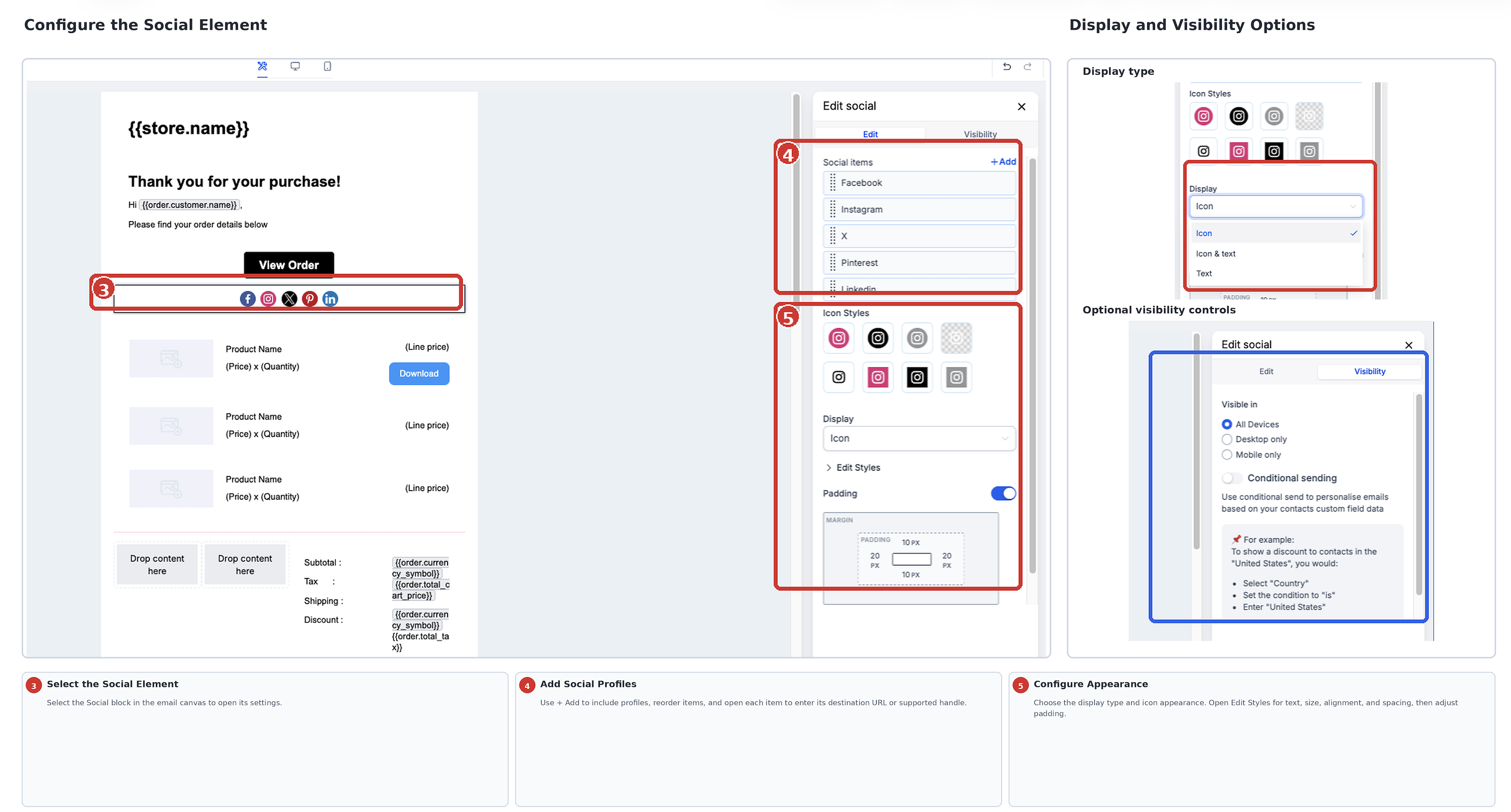The image size is (1511, 812).
Task: Click the Pinterest icon in email canvas
Action: pyautogui.click(x=310, y=299)
